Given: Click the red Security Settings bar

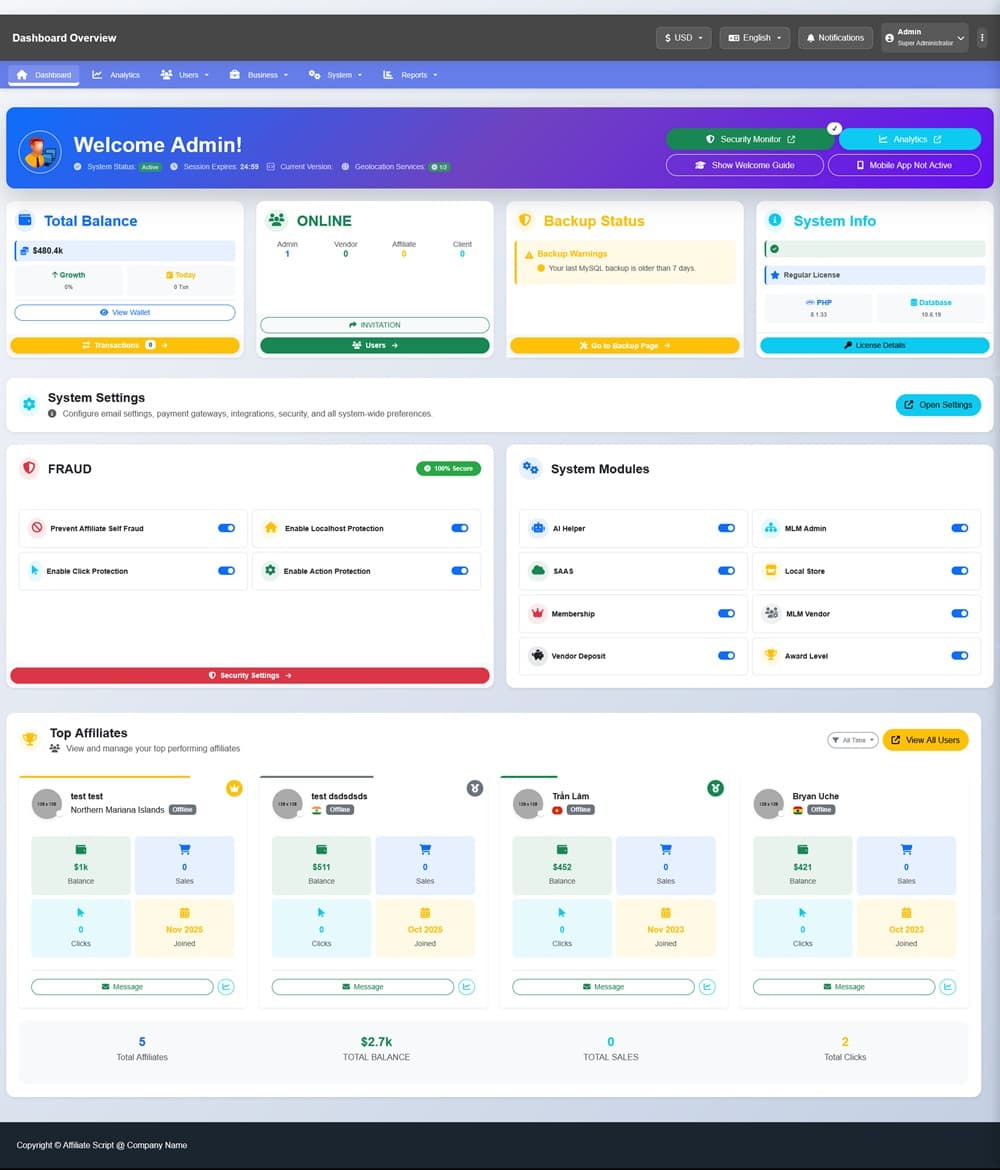Looking at the screenshot, I should (250, 676).
